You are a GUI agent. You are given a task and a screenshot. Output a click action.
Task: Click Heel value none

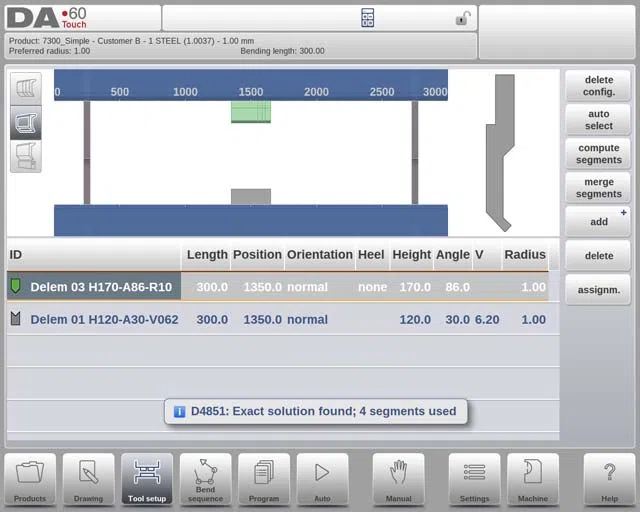(372, 287)
